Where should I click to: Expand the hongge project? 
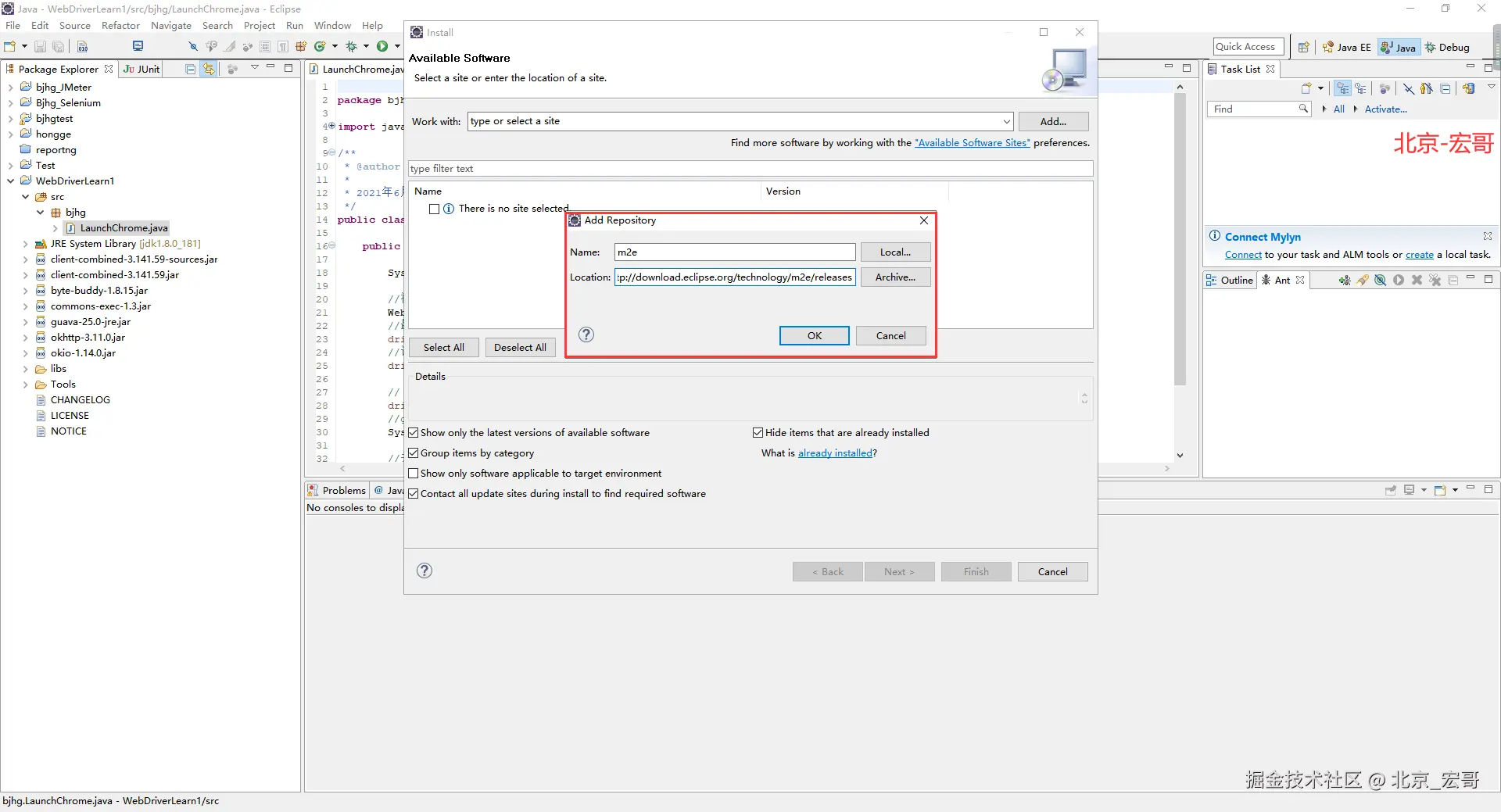coord(10,134)
